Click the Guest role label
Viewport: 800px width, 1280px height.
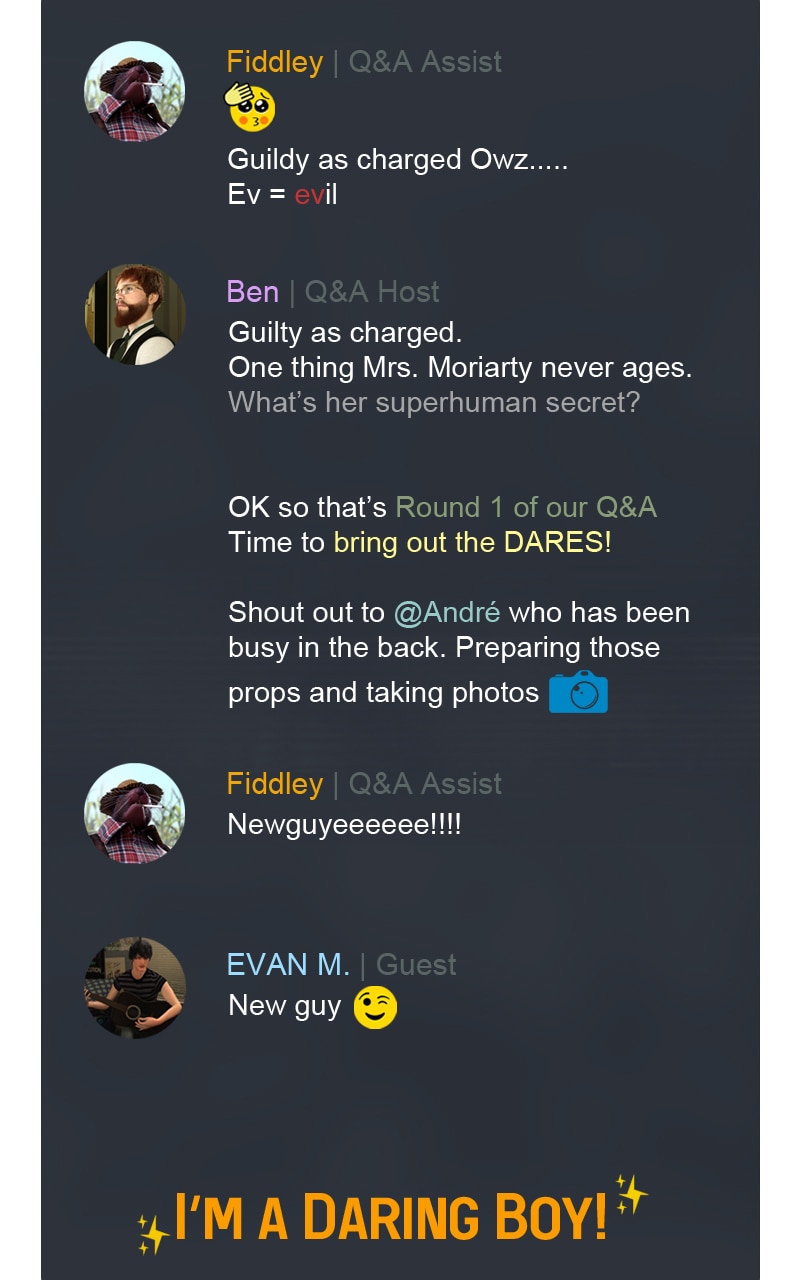(416, 965)
